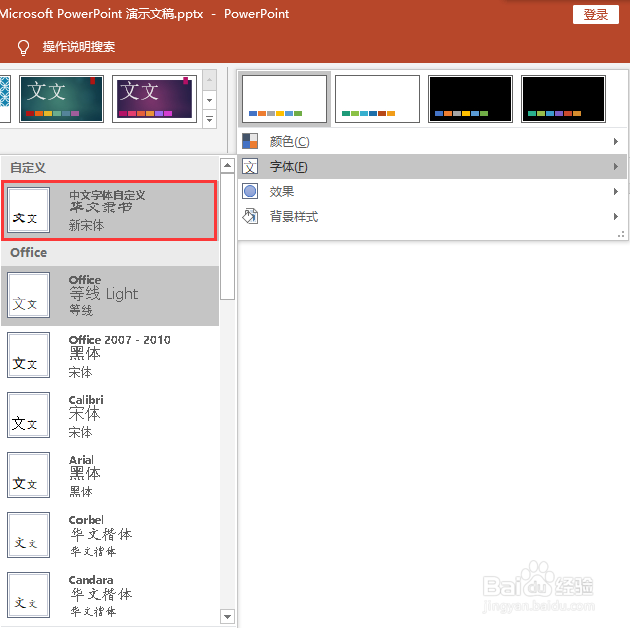Screen dimensions: 630x628
Task: Choose the Office 等线 Light font set
Action: tap(110, 295)
